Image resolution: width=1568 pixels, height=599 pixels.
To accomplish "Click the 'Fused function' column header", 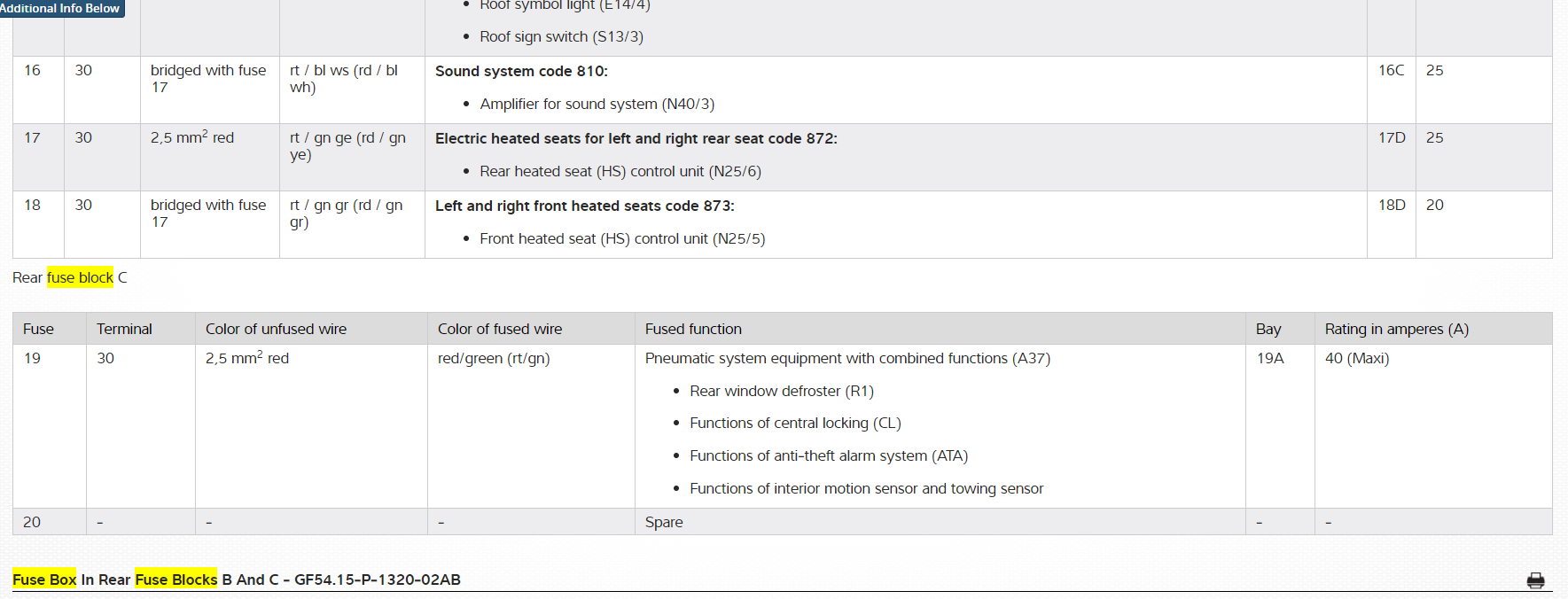I will (x=693, y=329).
